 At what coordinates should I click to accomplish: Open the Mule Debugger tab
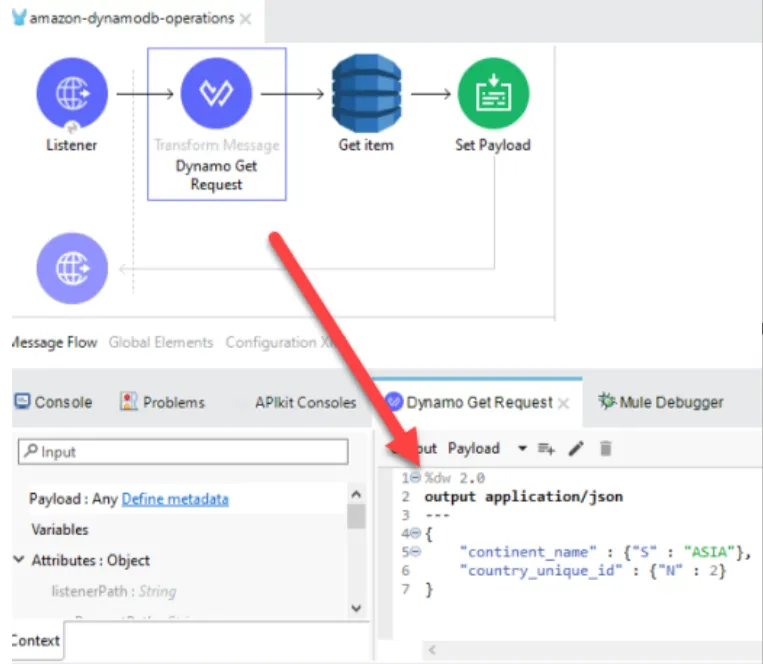(661, 402)
